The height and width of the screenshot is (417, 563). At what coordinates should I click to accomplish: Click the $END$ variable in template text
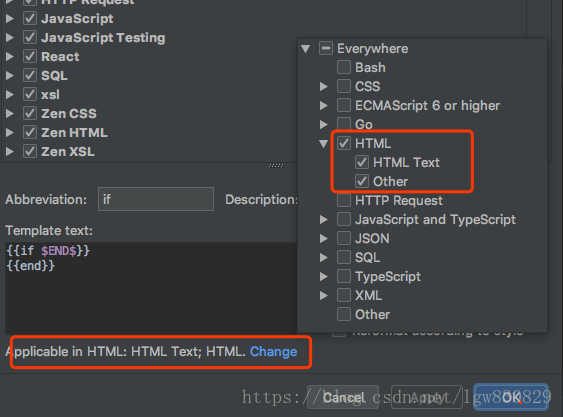click(x=59, y=250)
